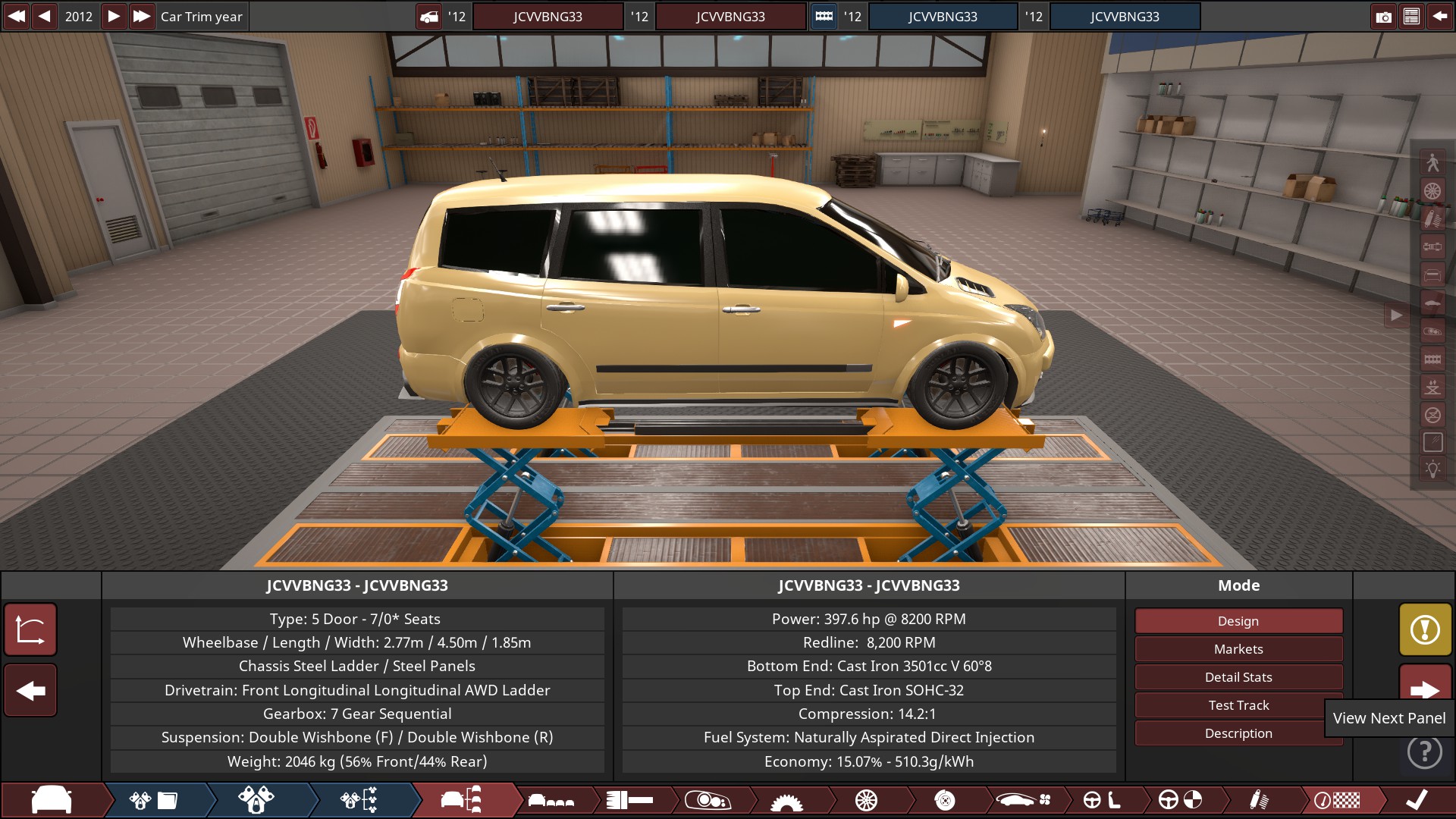Toggle engine block view in side toolbar
The height and width of the screenshot is (819, 1456).
coord(1432,359)
